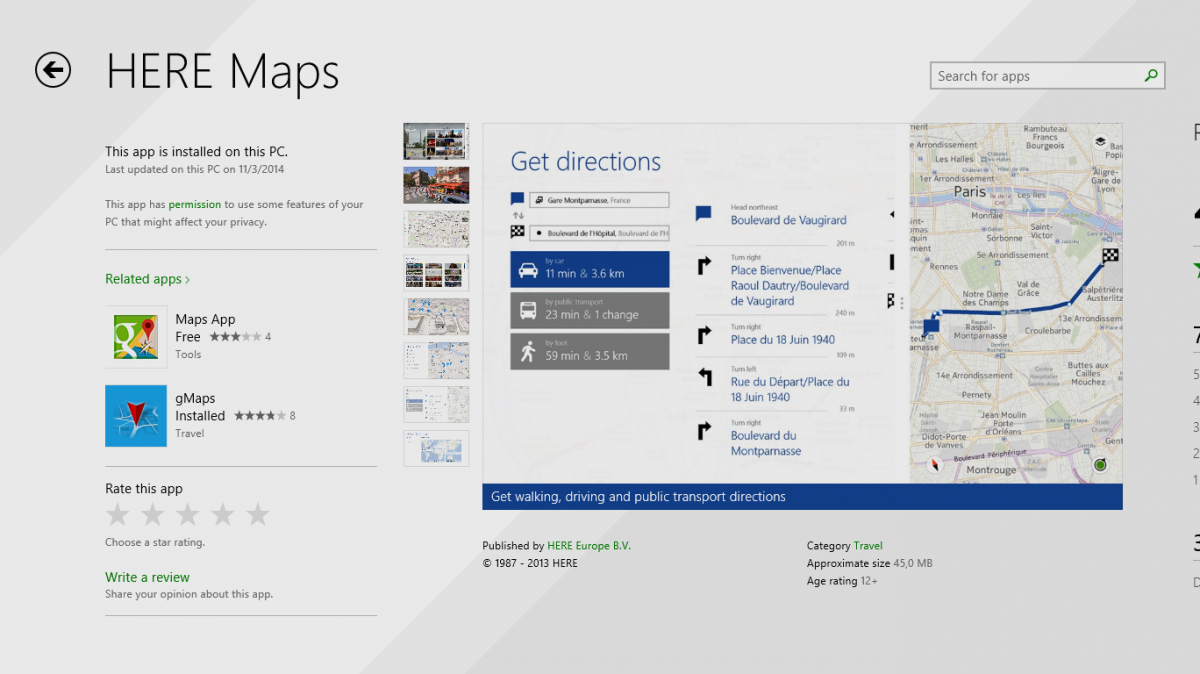This screenshot has width=1200, height=674.
Task: Select the Maps App title text
Action: 205,320
